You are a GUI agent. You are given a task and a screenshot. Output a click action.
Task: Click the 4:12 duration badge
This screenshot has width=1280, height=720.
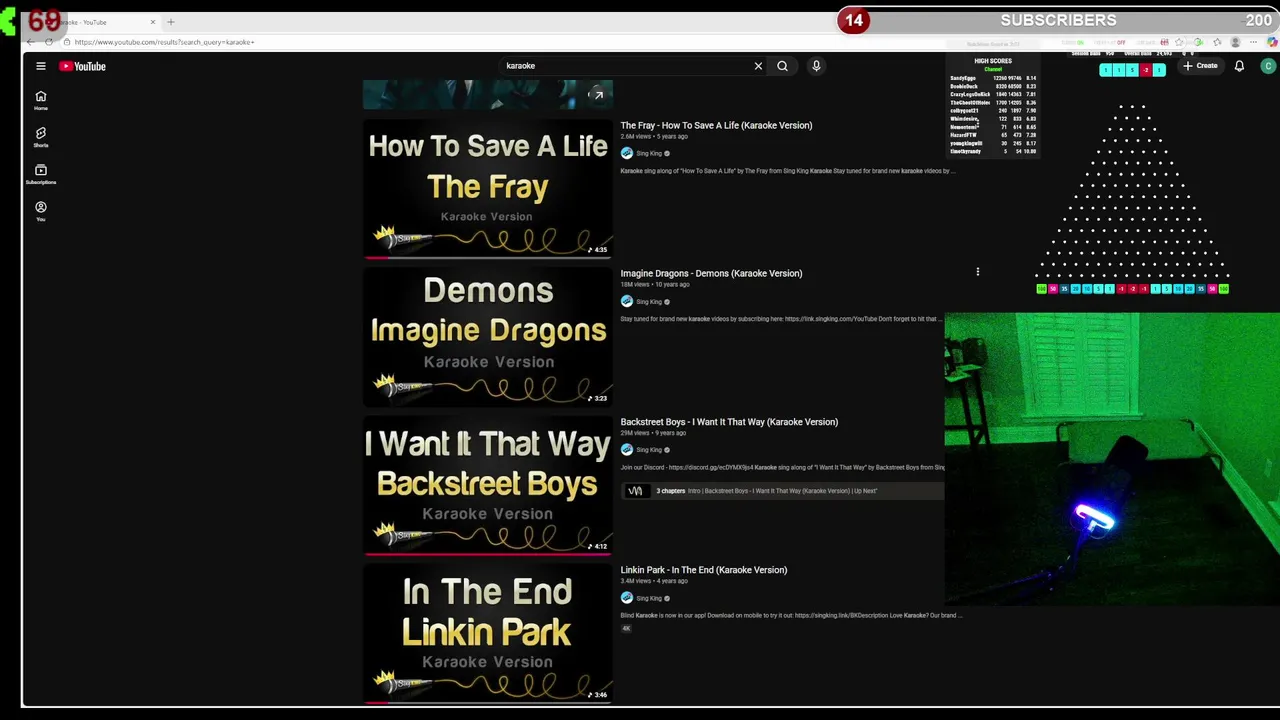pyautogui.click(x=598, y=546)
